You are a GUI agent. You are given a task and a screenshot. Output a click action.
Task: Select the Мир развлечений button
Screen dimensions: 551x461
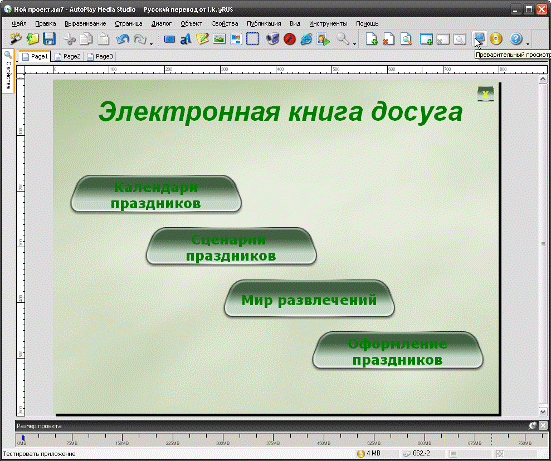click(x=309, y=299)
